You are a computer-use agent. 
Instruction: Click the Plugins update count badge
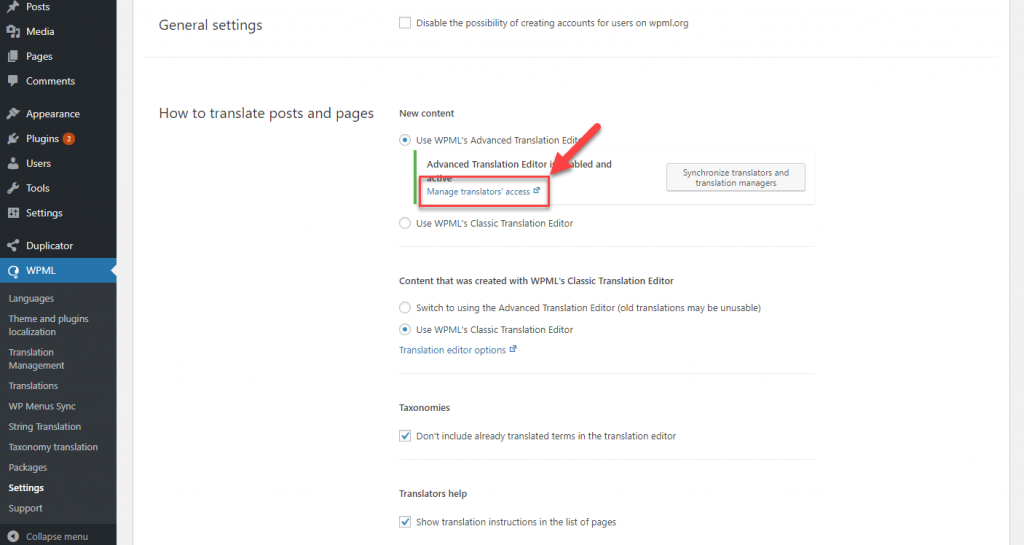tap(69, 138)
